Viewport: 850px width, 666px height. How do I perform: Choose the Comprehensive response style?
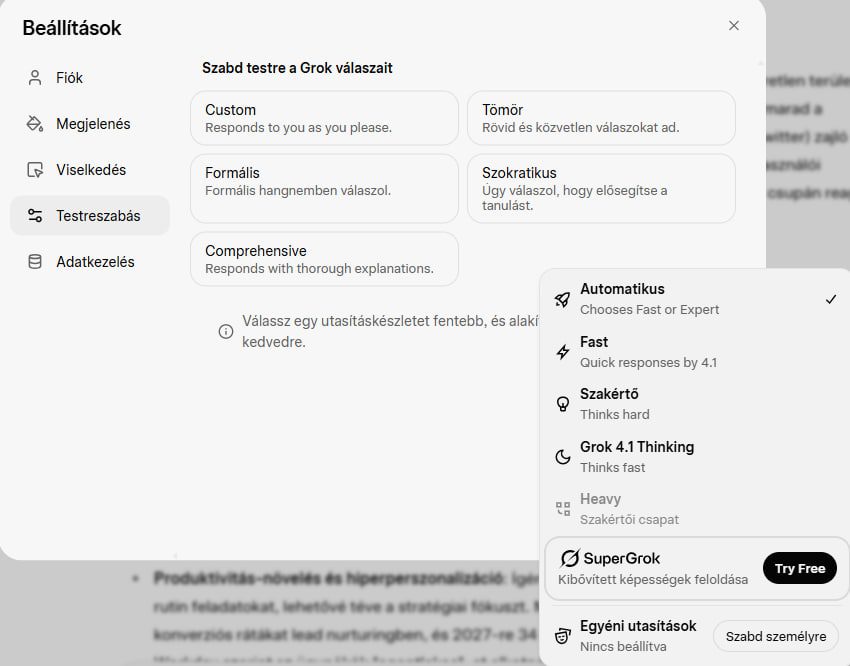[x=324, y=259]
